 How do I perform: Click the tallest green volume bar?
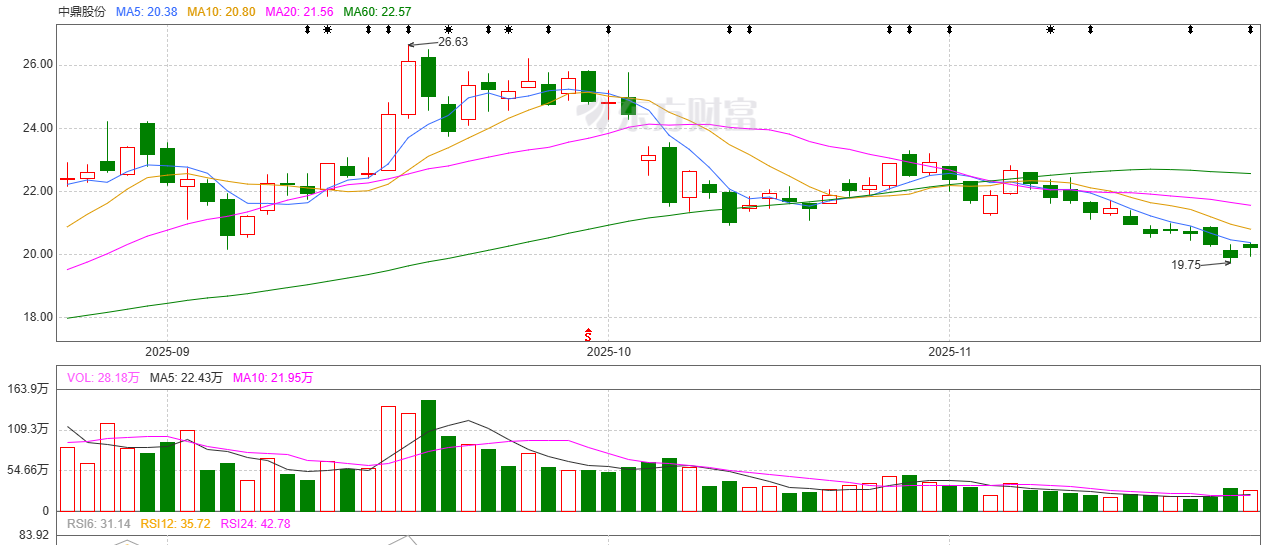pos(428,455)
